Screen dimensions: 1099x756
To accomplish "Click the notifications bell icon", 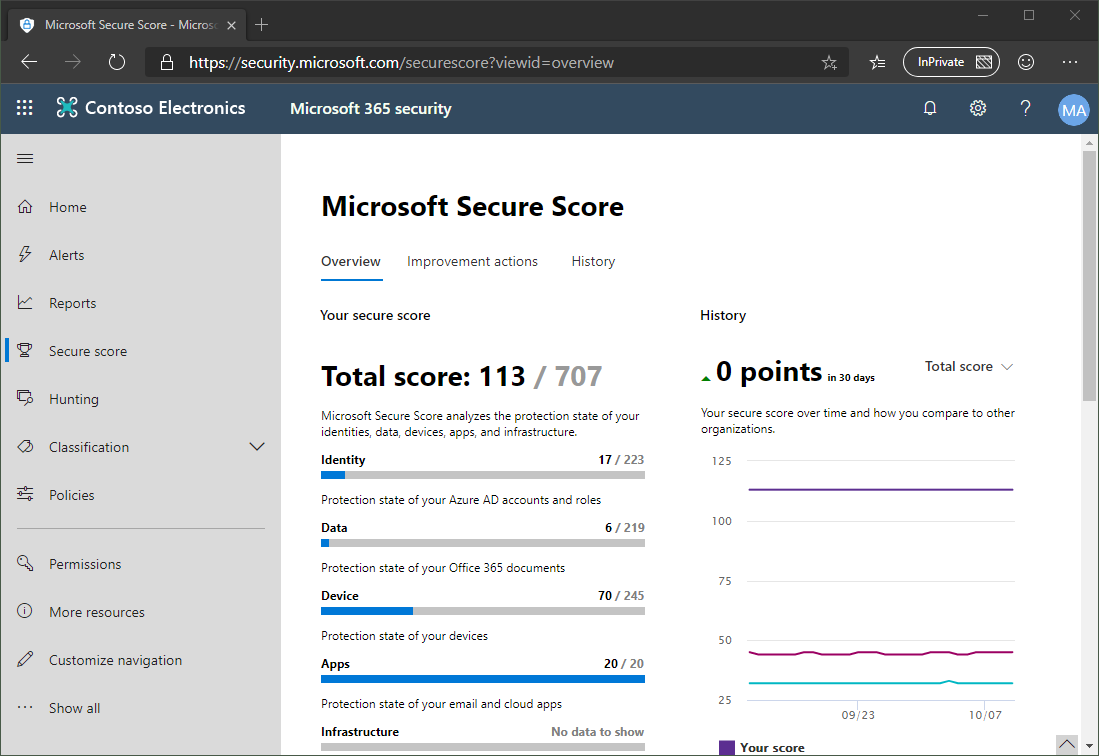I will pos(930,108).
